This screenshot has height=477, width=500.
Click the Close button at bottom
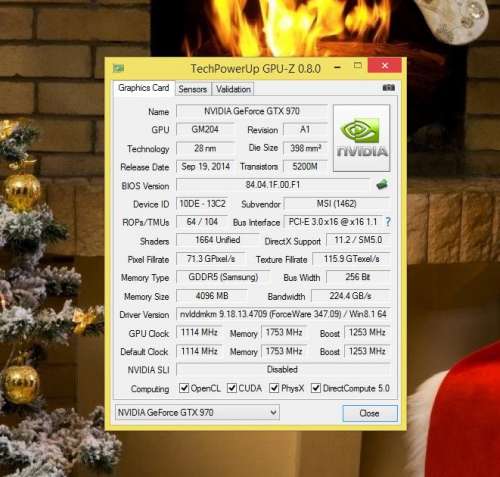coord(370,413)
